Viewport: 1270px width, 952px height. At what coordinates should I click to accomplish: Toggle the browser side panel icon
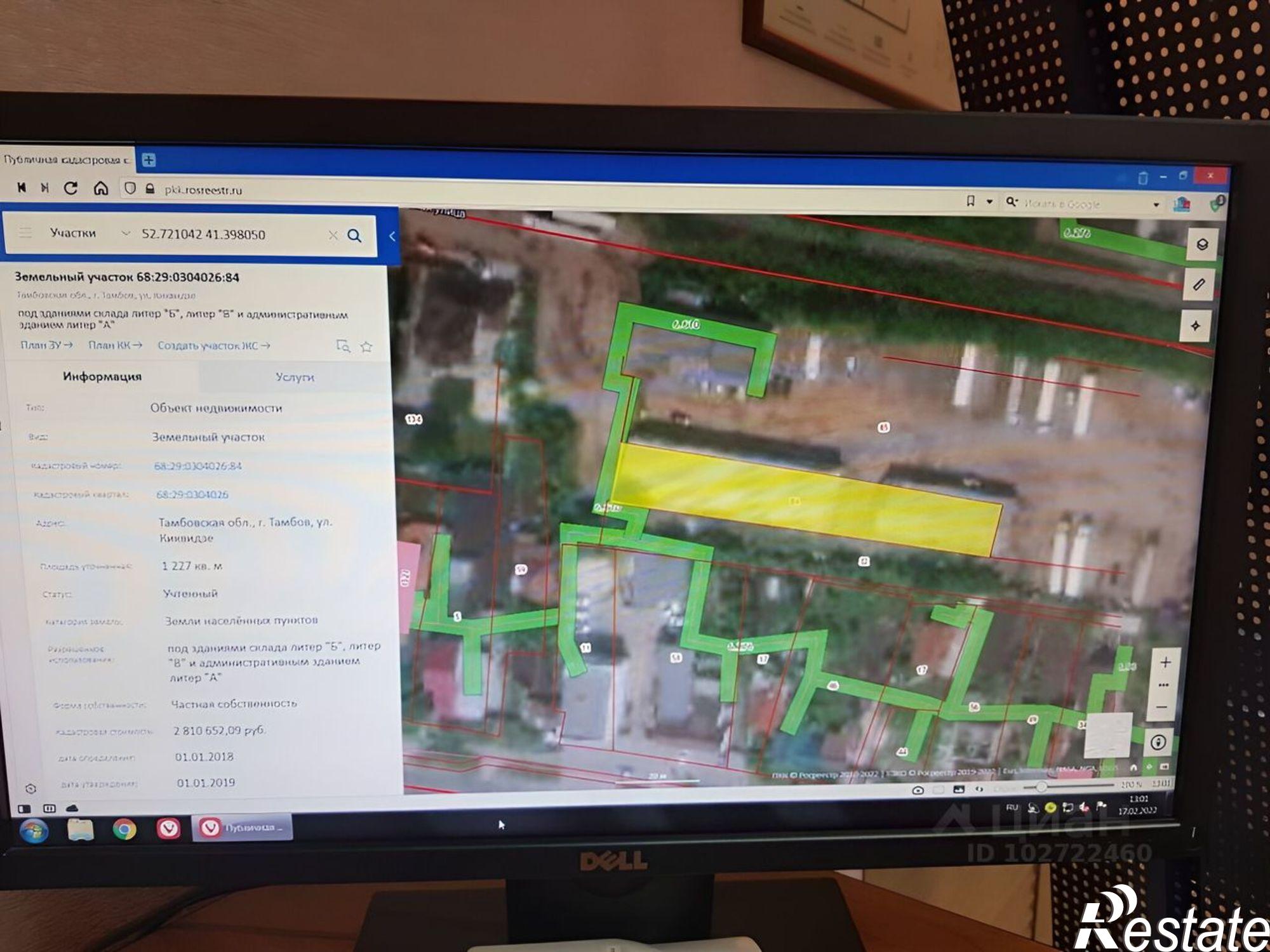24,809
